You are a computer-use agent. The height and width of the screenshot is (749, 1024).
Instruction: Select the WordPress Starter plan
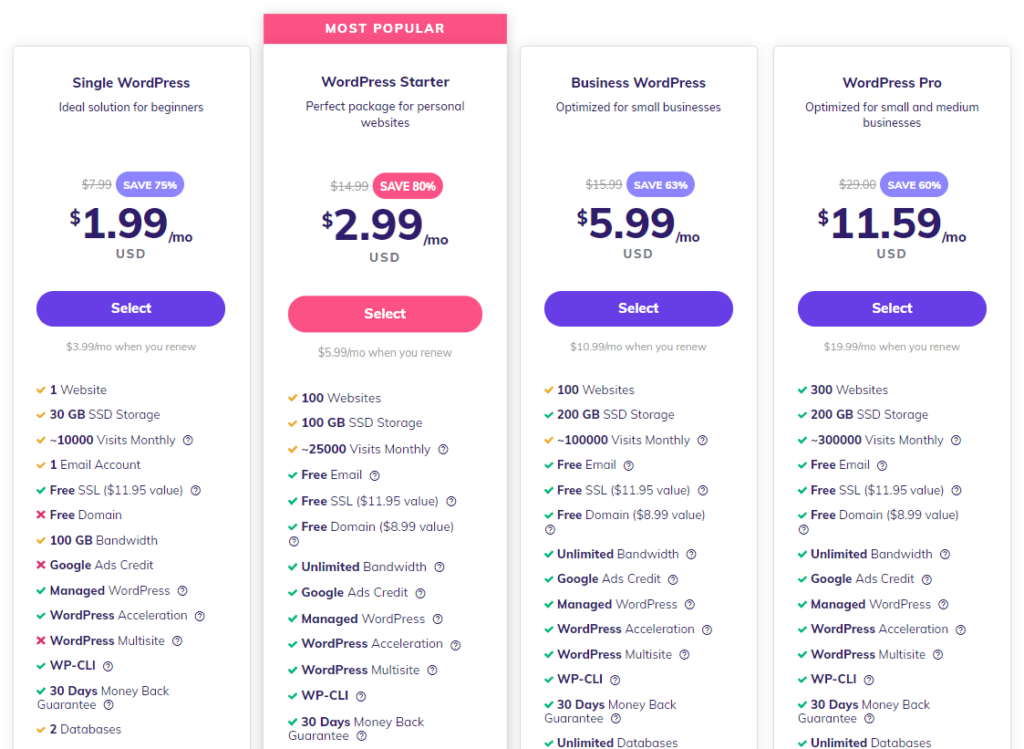tap(385, 314)
